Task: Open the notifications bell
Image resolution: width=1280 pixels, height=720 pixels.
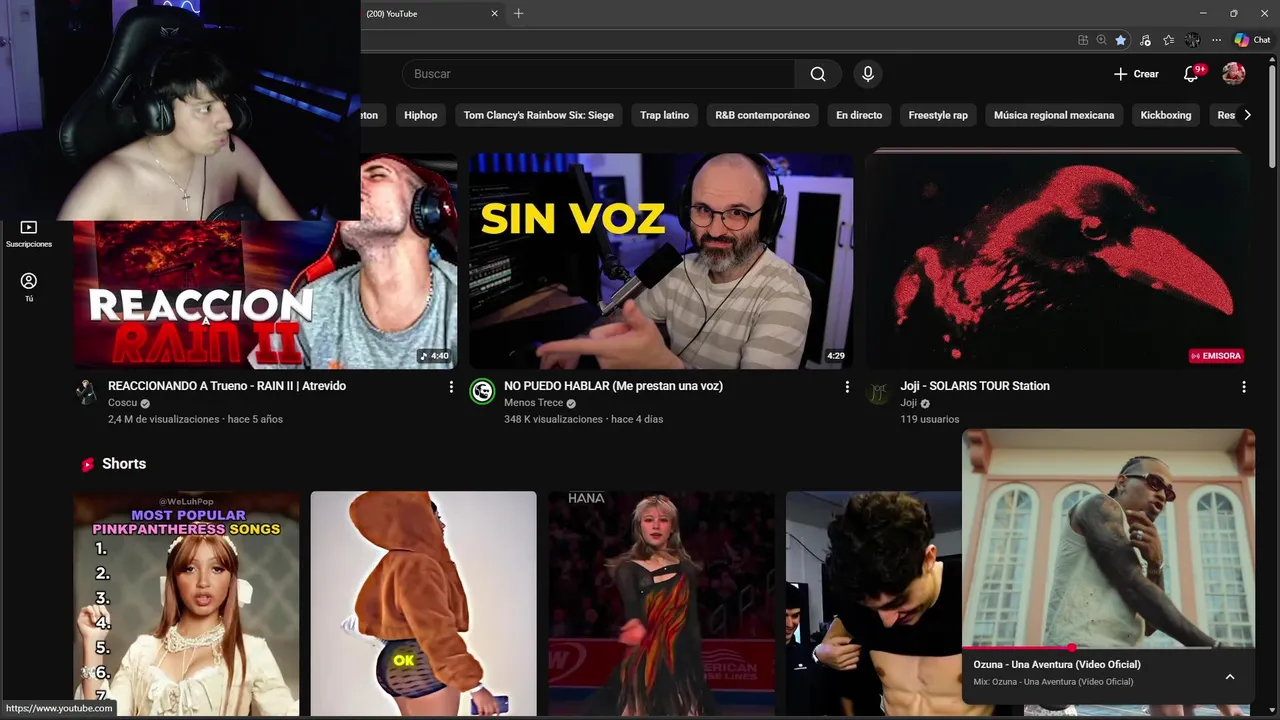Action: (1190, 74)
